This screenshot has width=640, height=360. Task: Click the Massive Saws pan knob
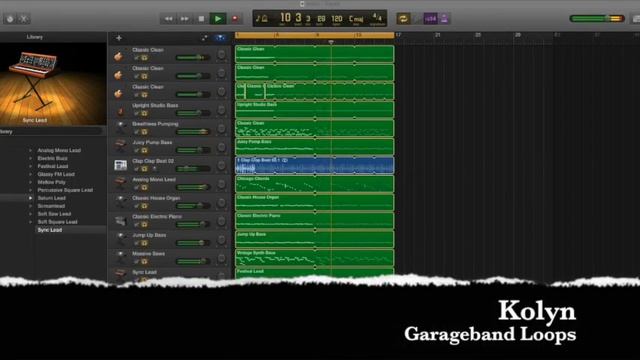221,258
